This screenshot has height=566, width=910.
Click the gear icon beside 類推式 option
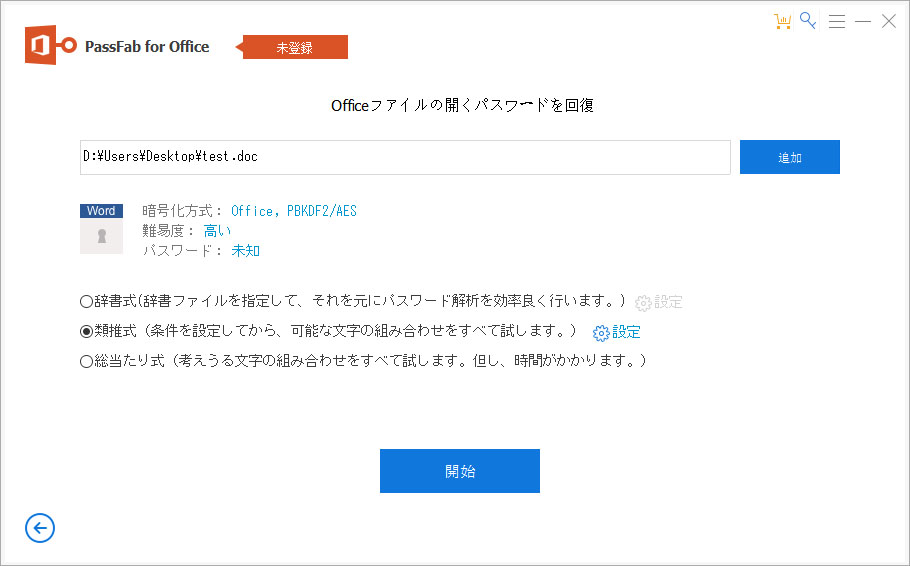pos(601,333)
